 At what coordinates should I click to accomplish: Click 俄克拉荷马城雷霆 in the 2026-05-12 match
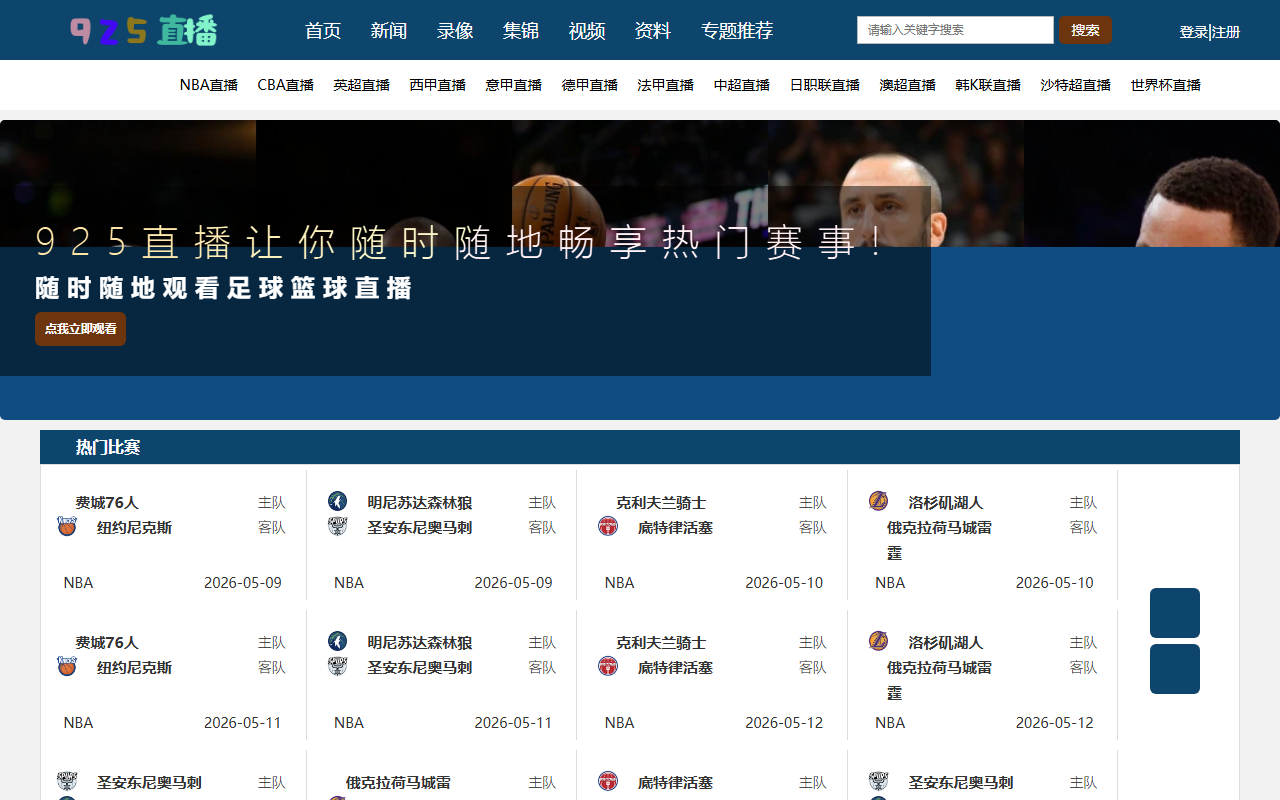(x=939, y=680)
